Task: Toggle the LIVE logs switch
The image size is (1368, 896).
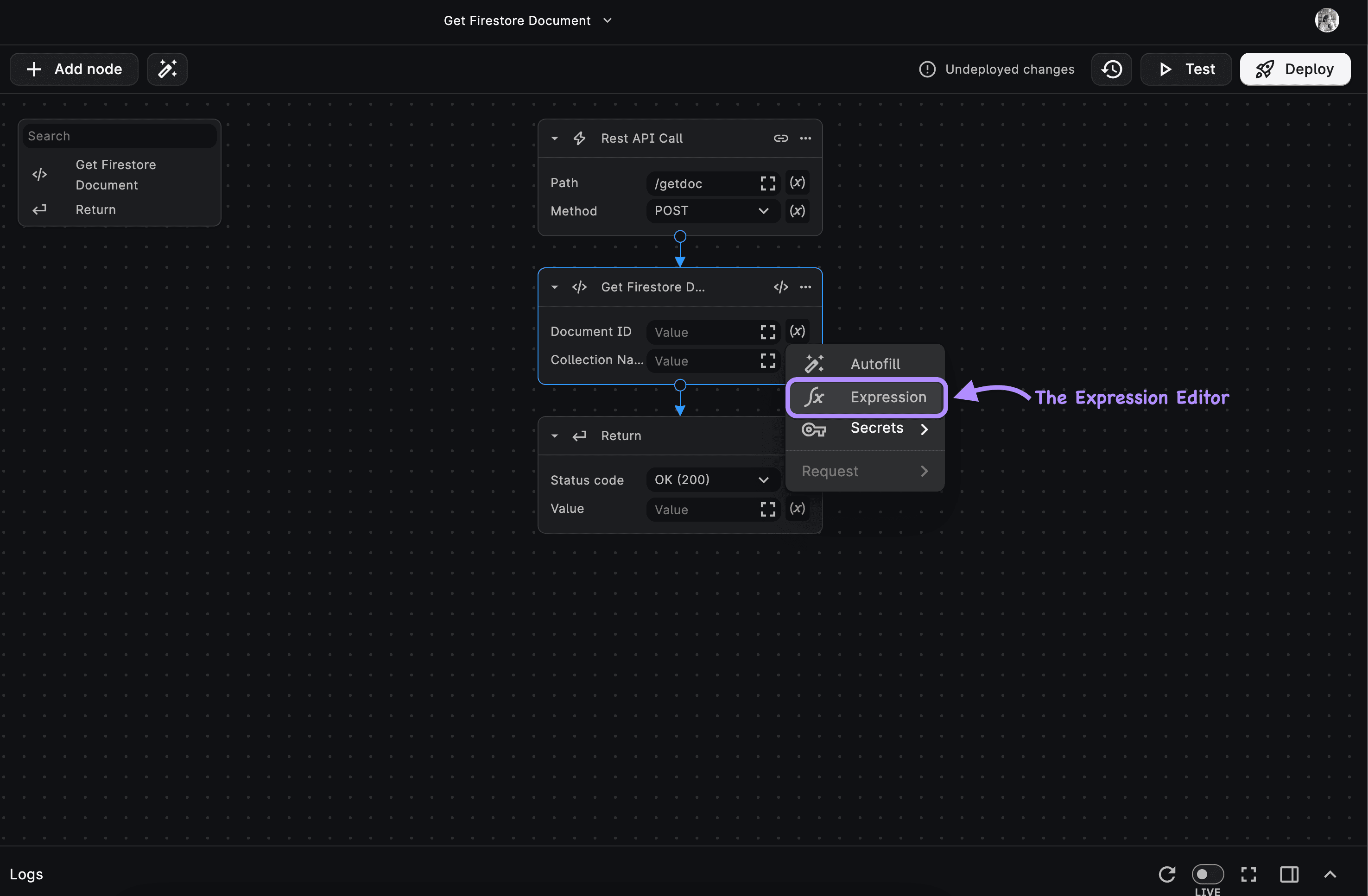Action: 1207,874
